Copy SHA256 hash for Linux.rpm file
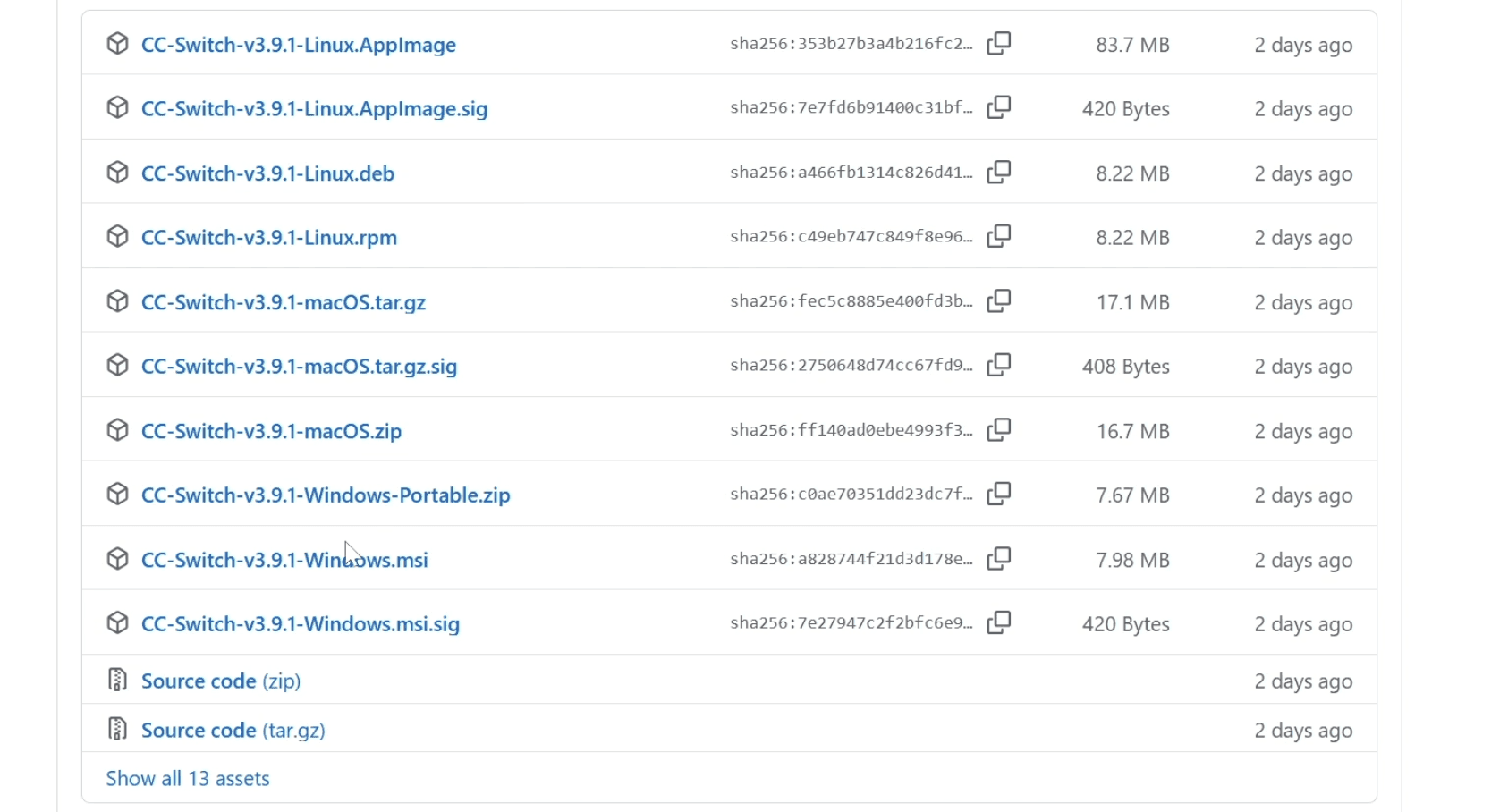1491x812 pixels. coord(999,237)
